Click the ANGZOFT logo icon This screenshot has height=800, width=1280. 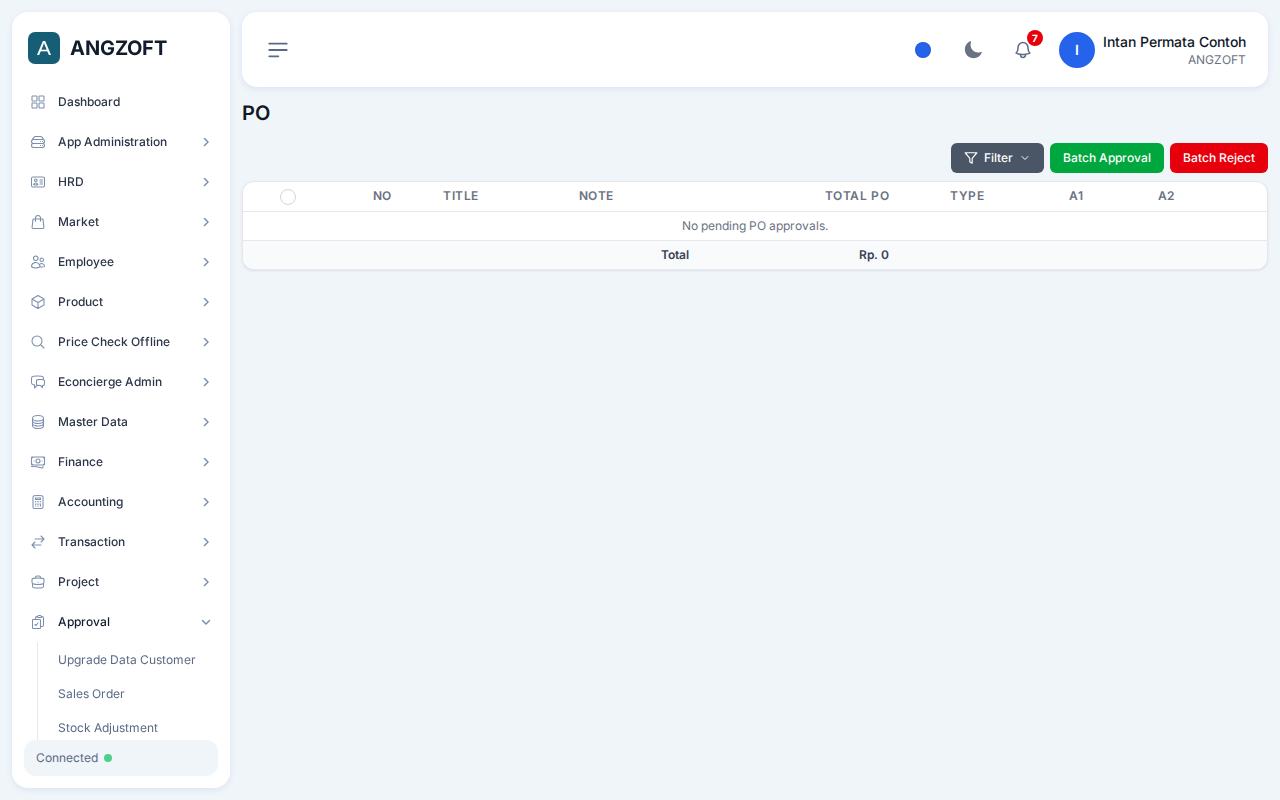(44, 48)
